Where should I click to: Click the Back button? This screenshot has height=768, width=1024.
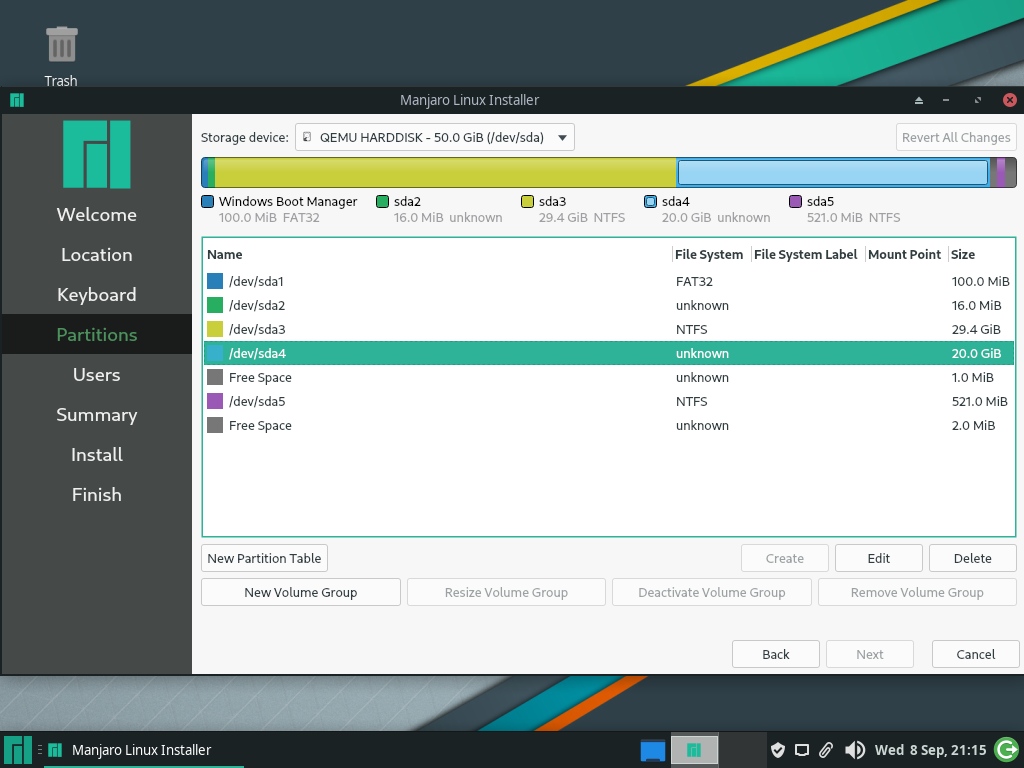coord(776,654)
